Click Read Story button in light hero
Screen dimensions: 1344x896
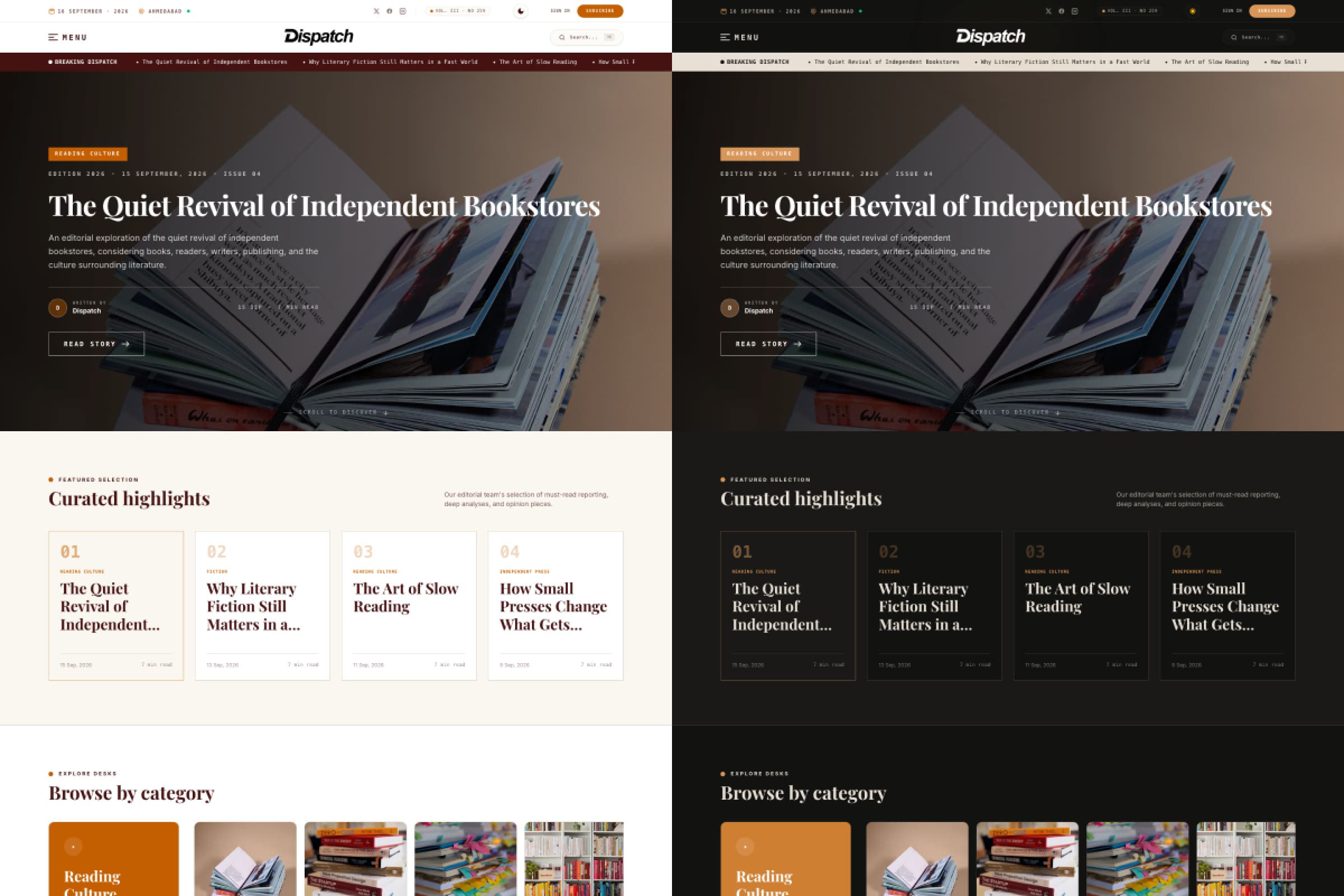pyautogui.click(x=96, y=344)
